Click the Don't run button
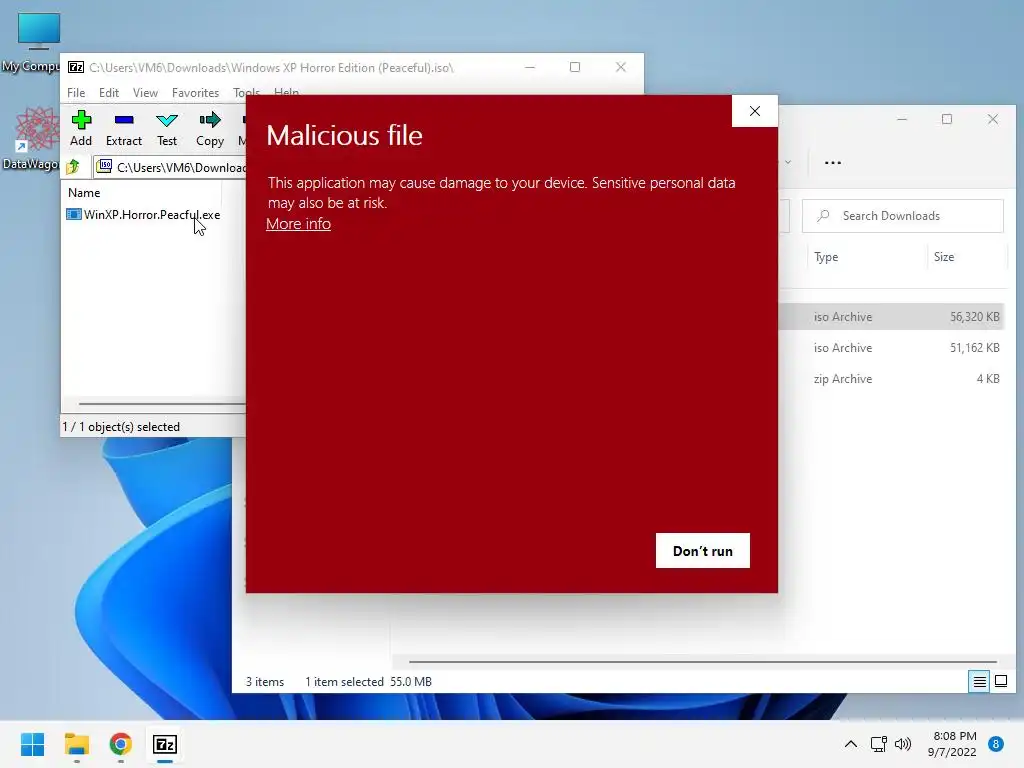This screenshot has width=1024, height=768. 703,551
